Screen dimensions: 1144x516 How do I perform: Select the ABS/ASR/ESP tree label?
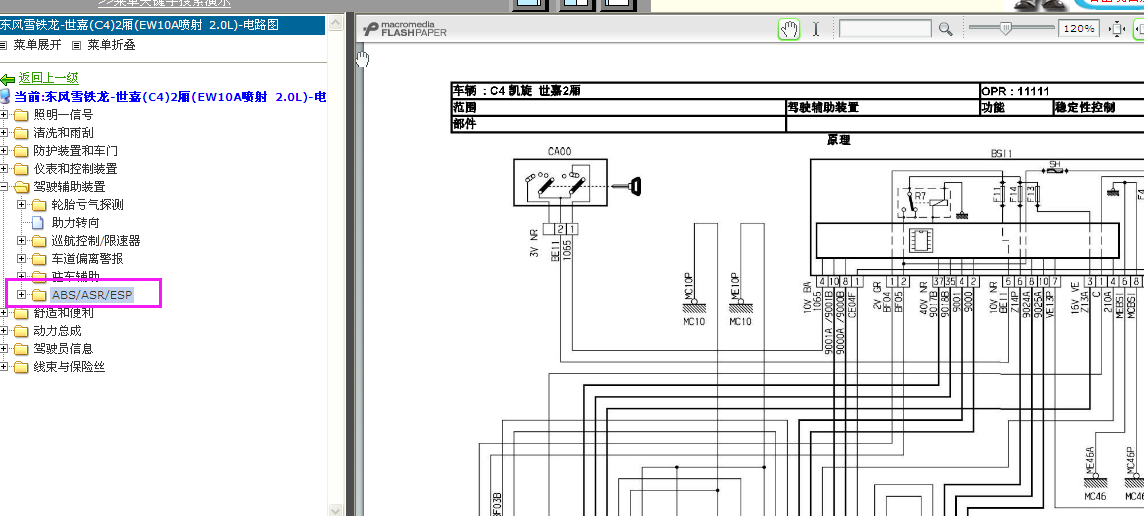92,295
